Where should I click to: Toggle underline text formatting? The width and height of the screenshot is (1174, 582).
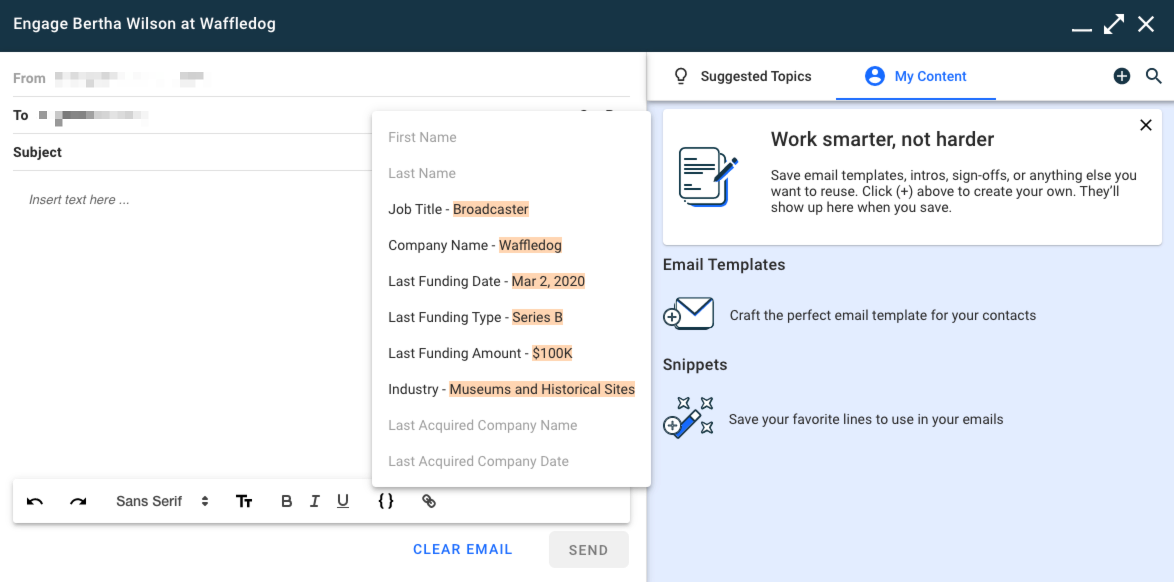pyautogui.click(x=343, y=501)
